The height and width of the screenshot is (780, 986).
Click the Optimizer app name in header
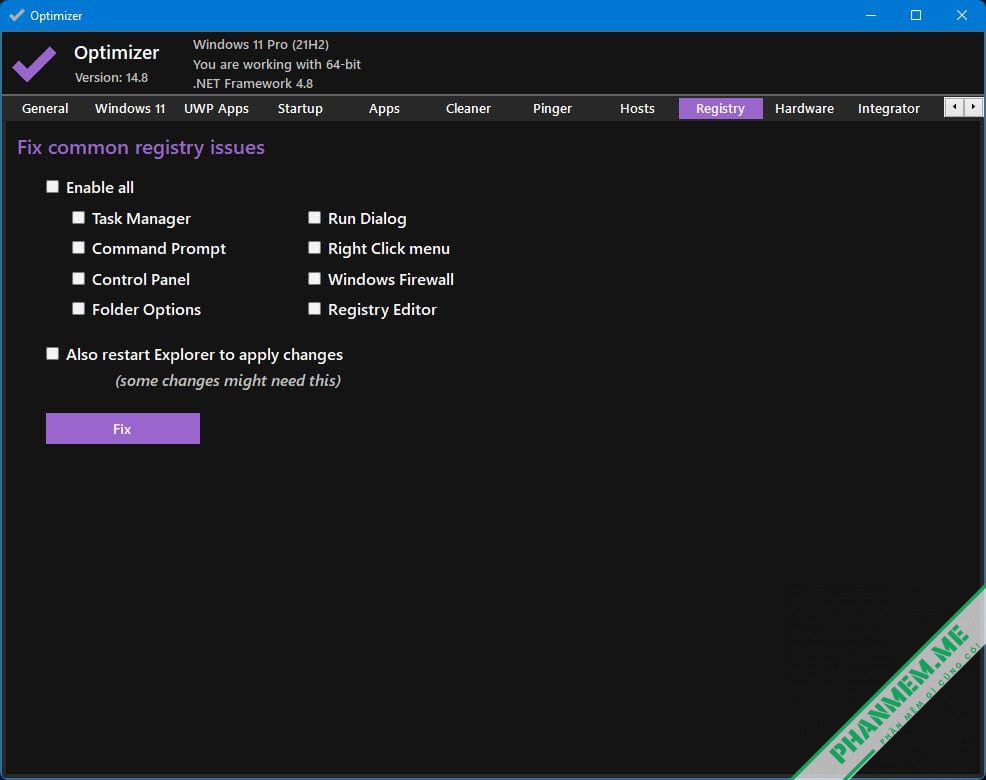[x=116, y=53]
